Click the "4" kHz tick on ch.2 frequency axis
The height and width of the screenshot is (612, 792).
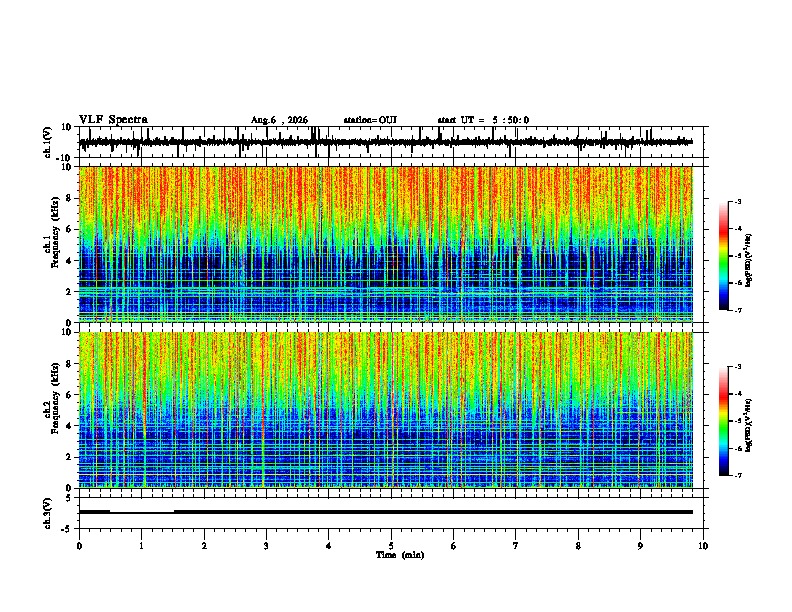coord(69,426)
